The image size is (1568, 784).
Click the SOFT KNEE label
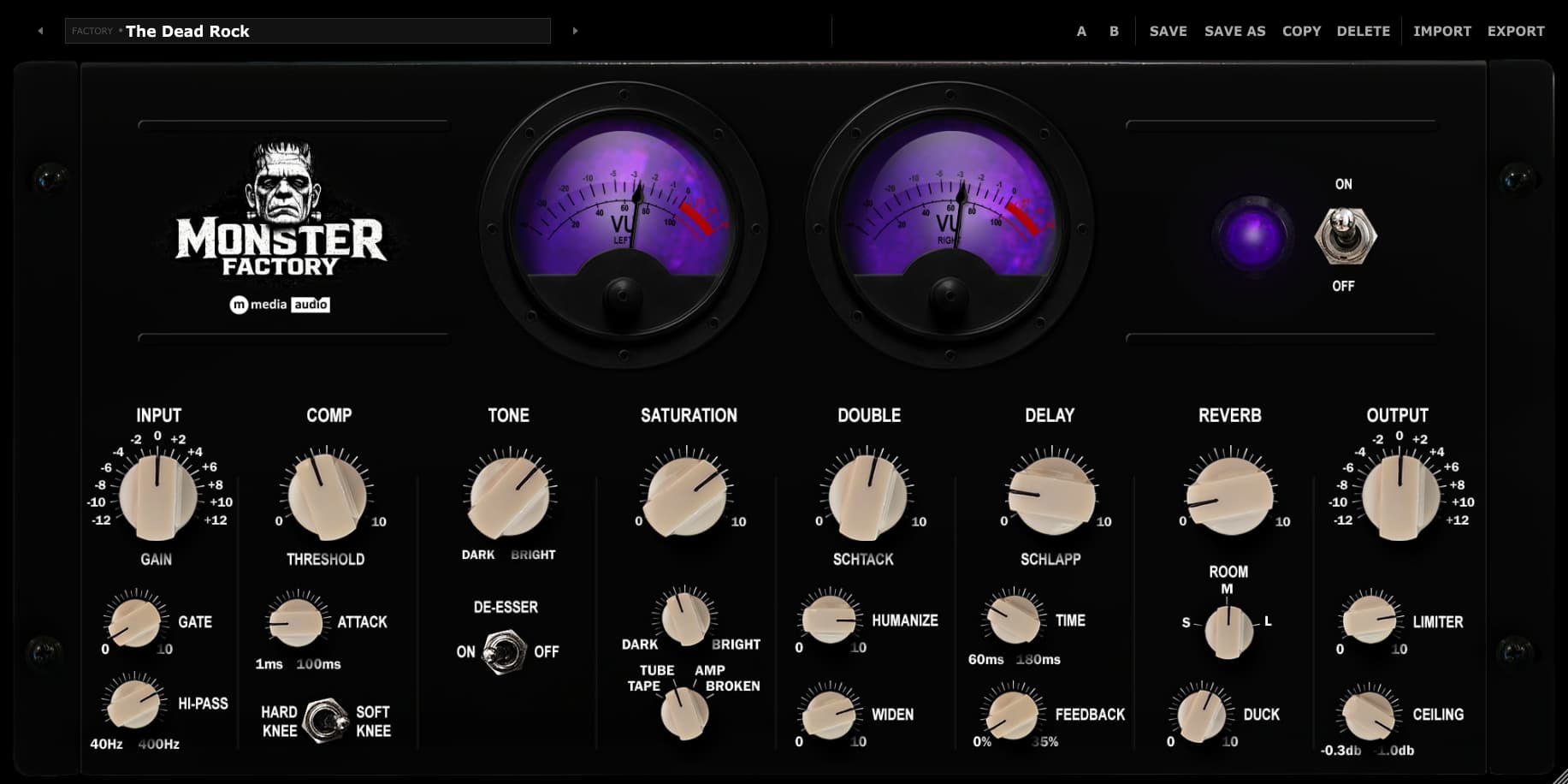point(373,722)
